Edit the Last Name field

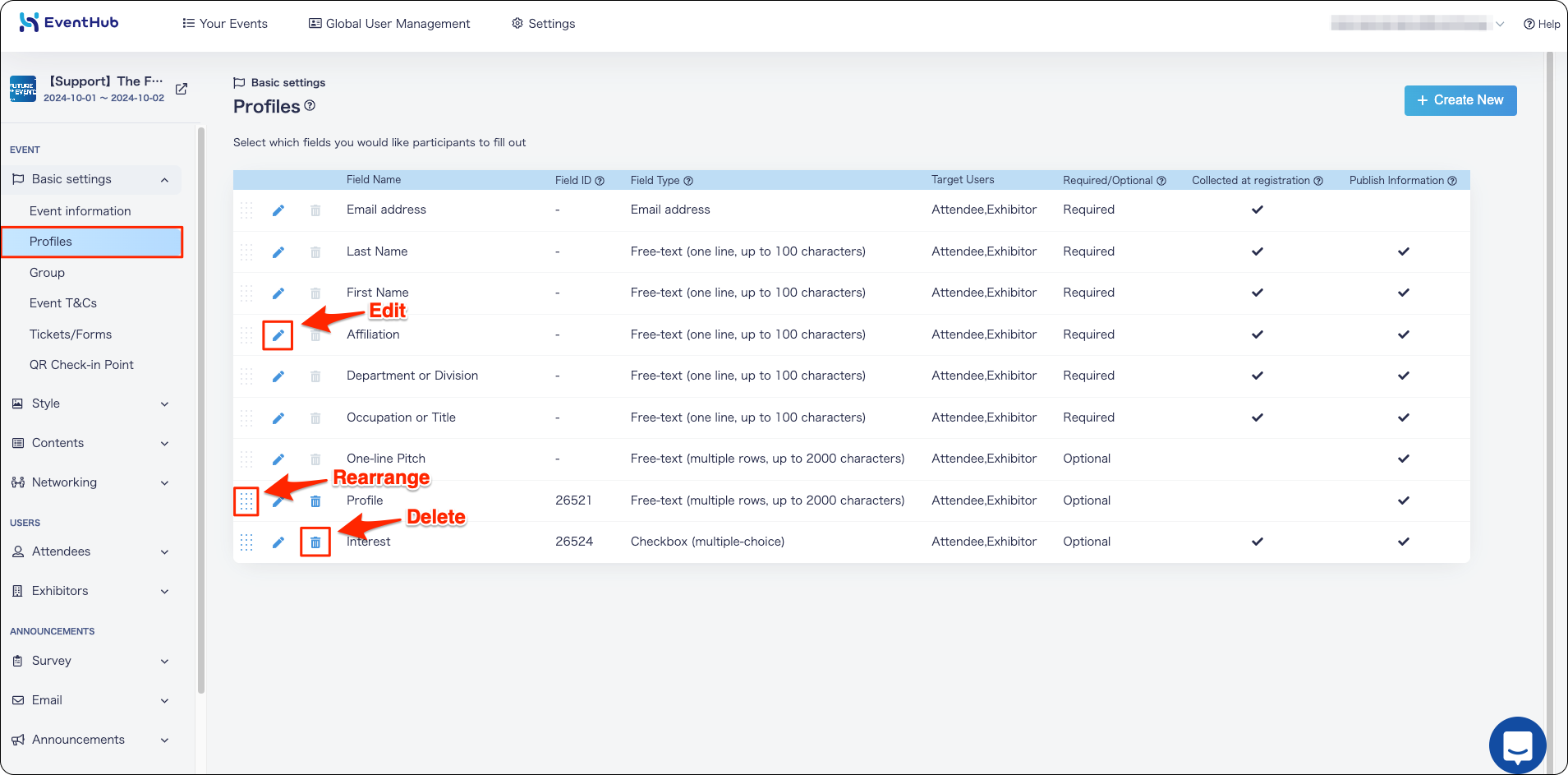[x=278, y=252]
